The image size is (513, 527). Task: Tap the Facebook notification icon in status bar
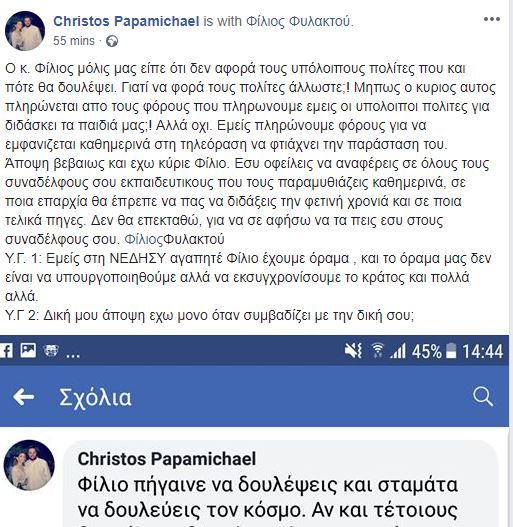[x=6, y=351]
